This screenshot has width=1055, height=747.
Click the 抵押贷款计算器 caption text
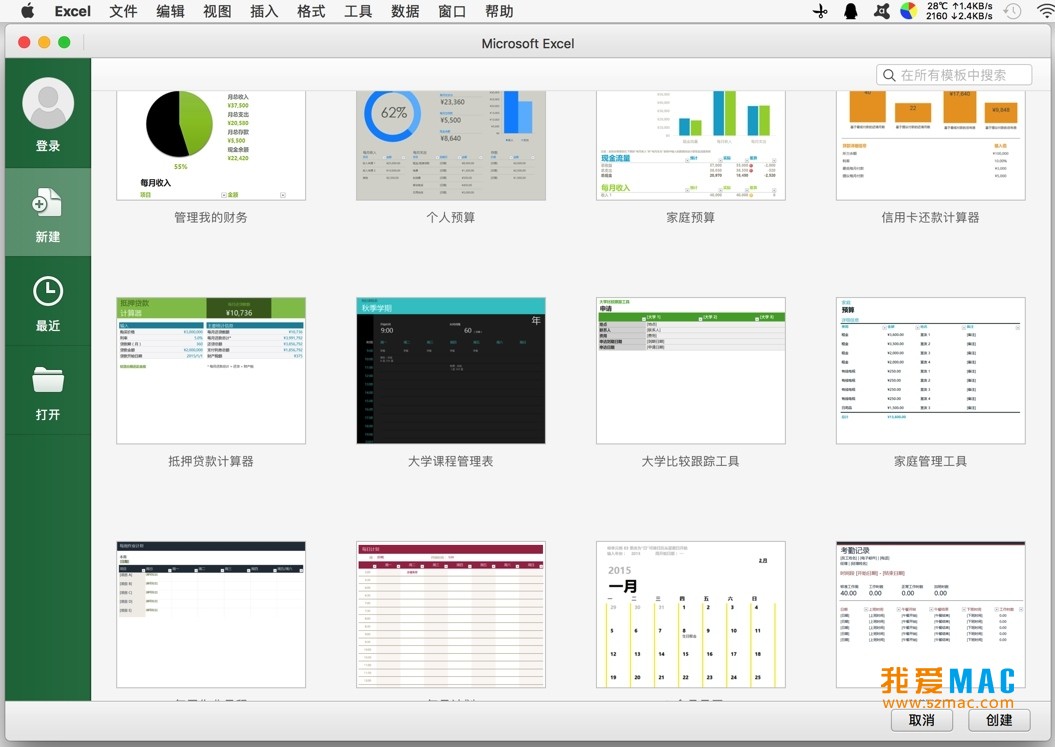coord(211,461)
